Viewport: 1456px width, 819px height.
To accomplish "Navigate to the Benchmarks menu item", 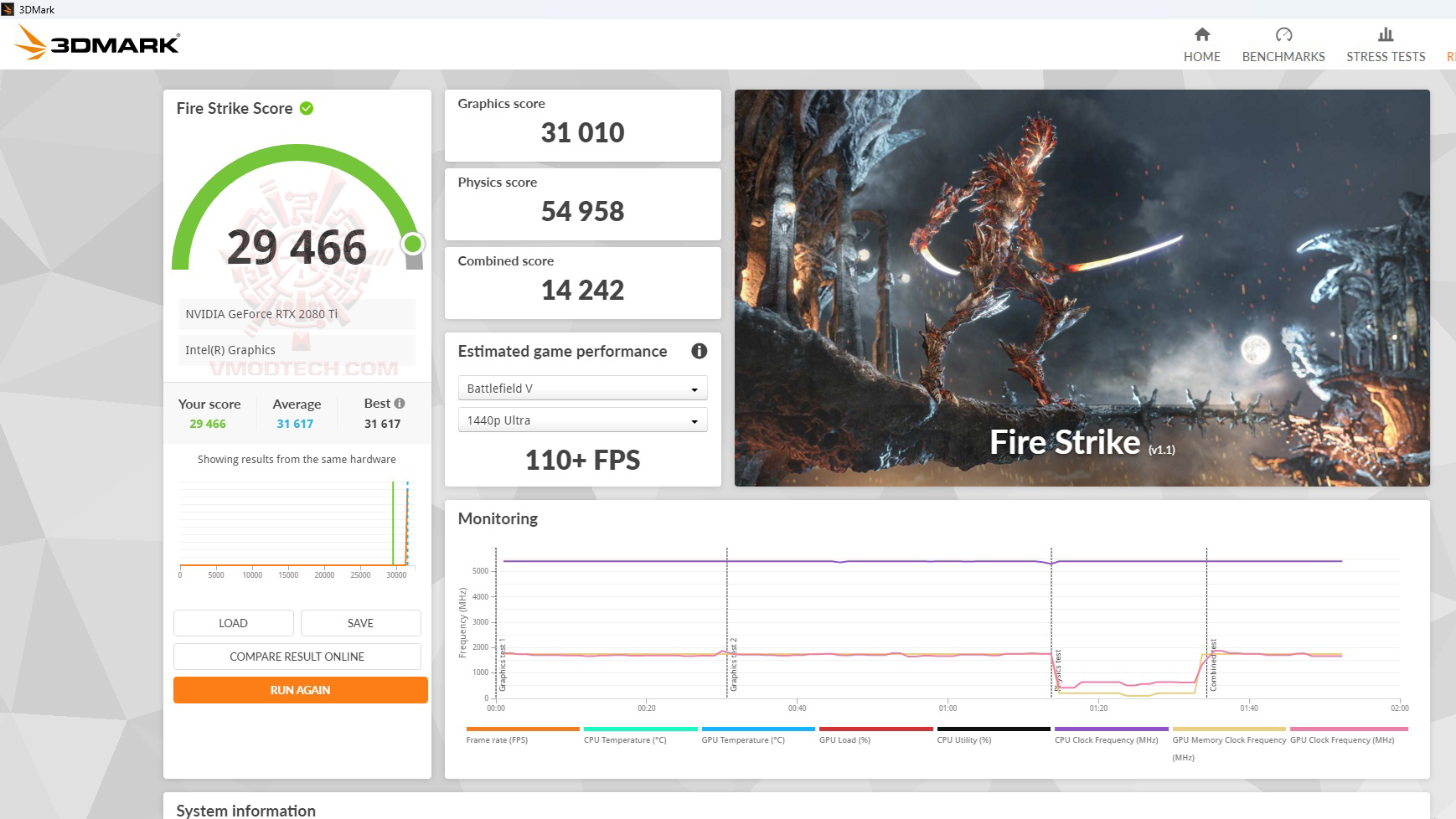I will 1283,46.
